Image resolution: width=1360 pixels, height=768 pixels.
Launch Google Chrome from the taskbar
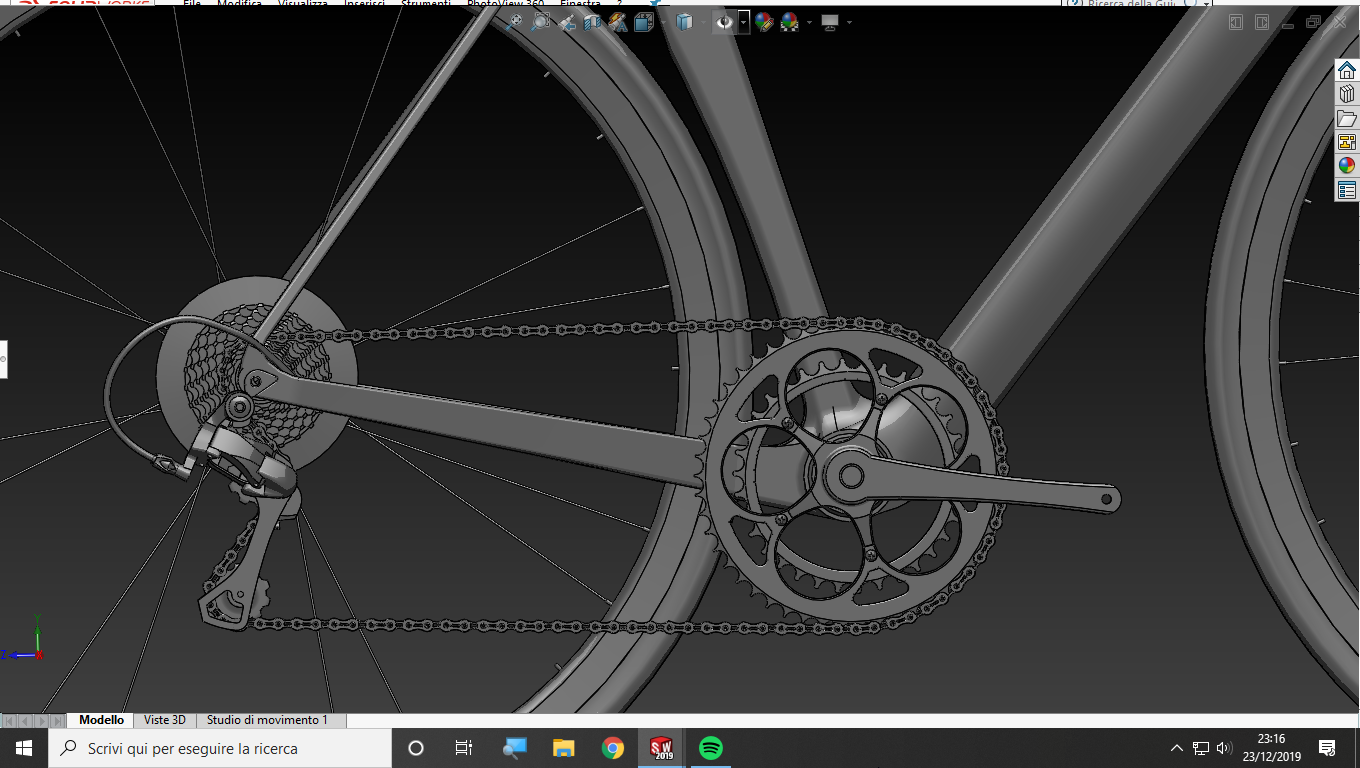coord(613,748)
